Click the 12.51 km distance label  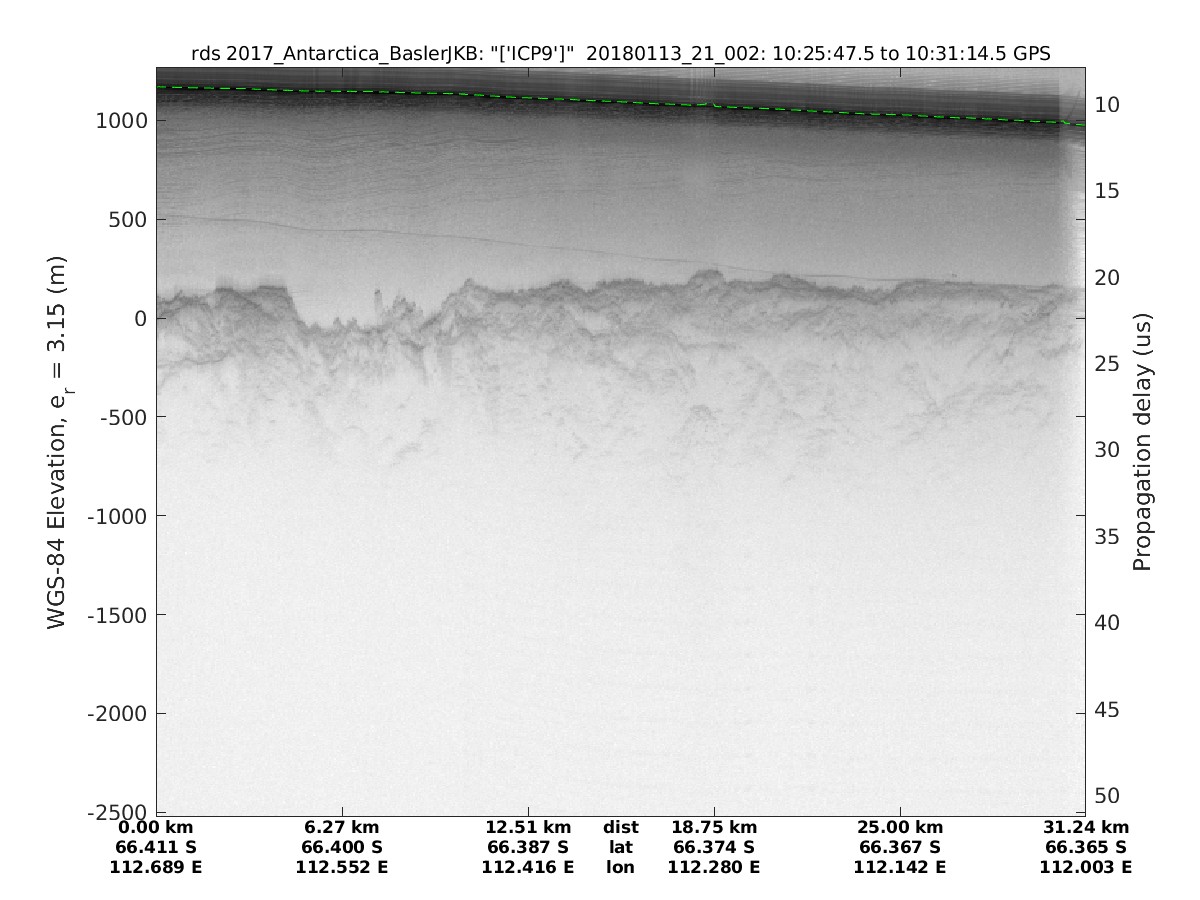tap(528, 828)
